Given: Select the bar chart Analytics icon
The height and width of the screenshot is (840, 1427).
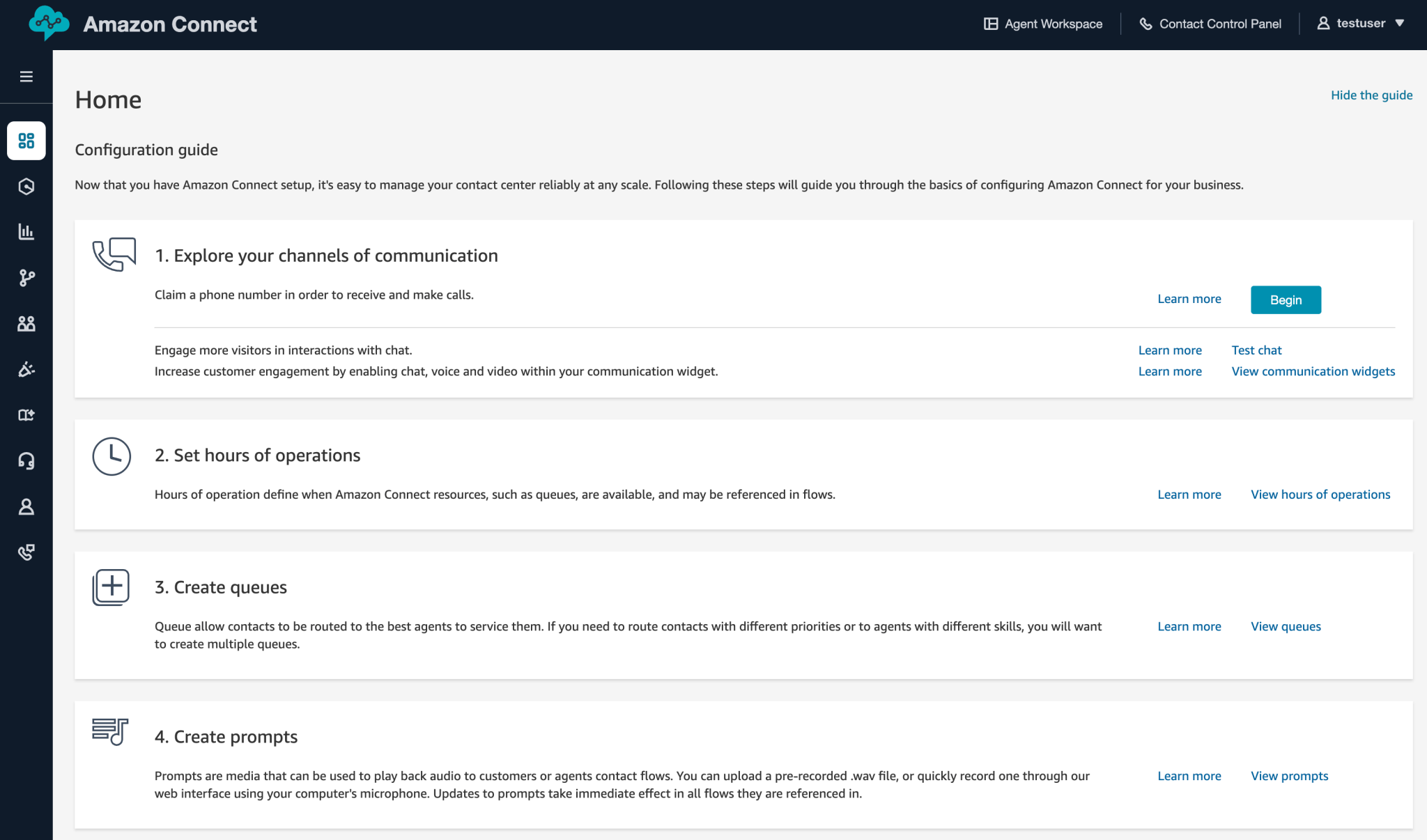Looking at the screenshot, I should pos(26,231).
